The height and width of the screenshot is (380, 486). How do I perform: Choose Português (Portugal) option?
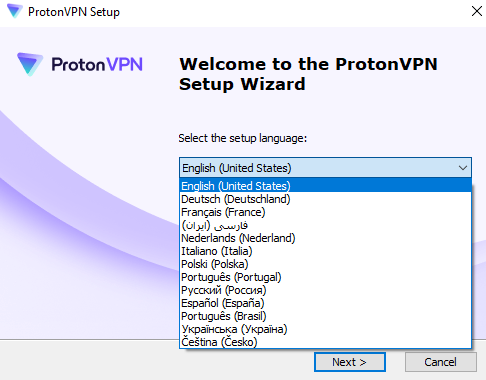point(325,277)
